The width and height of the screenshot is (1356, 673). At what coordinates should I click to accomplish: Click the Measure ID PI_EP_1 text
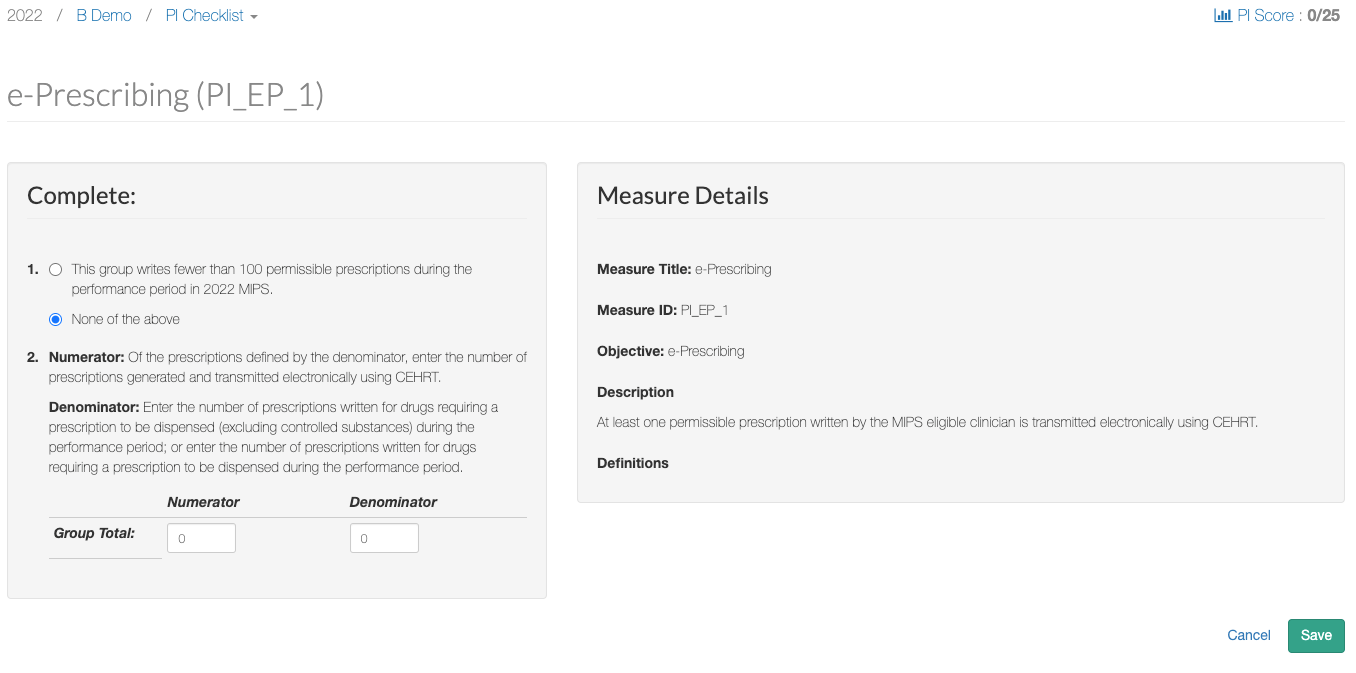point(662,310)
